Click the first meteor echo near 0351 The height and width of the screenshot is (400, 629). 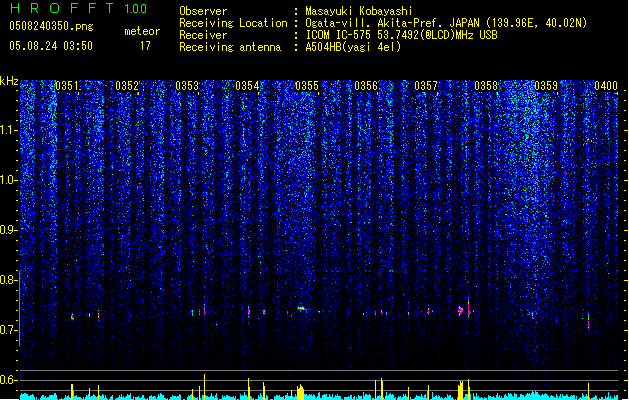click(72, 317)
